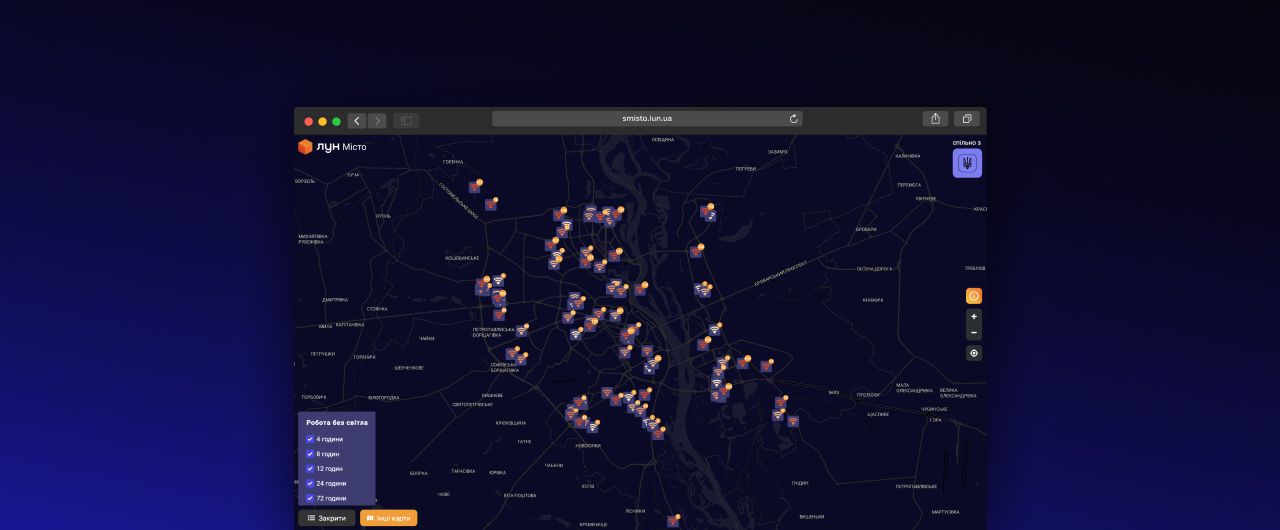Click the Ukrainian trident emblem badge
The height and width of the screenshot is (530, 1280).
[x=967, y=163]
